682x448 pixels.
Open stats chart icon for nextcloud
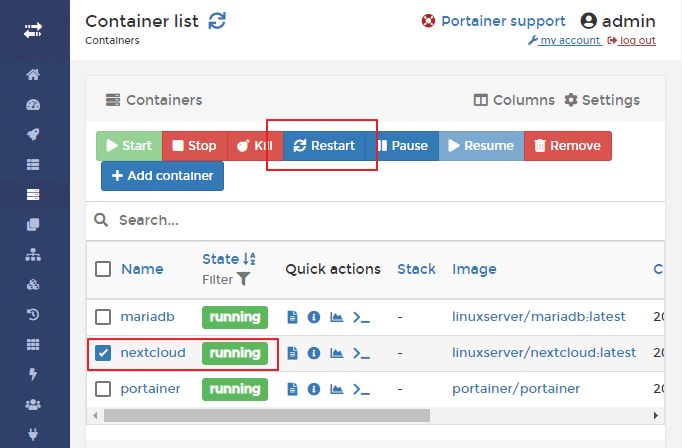coord(337,353)
